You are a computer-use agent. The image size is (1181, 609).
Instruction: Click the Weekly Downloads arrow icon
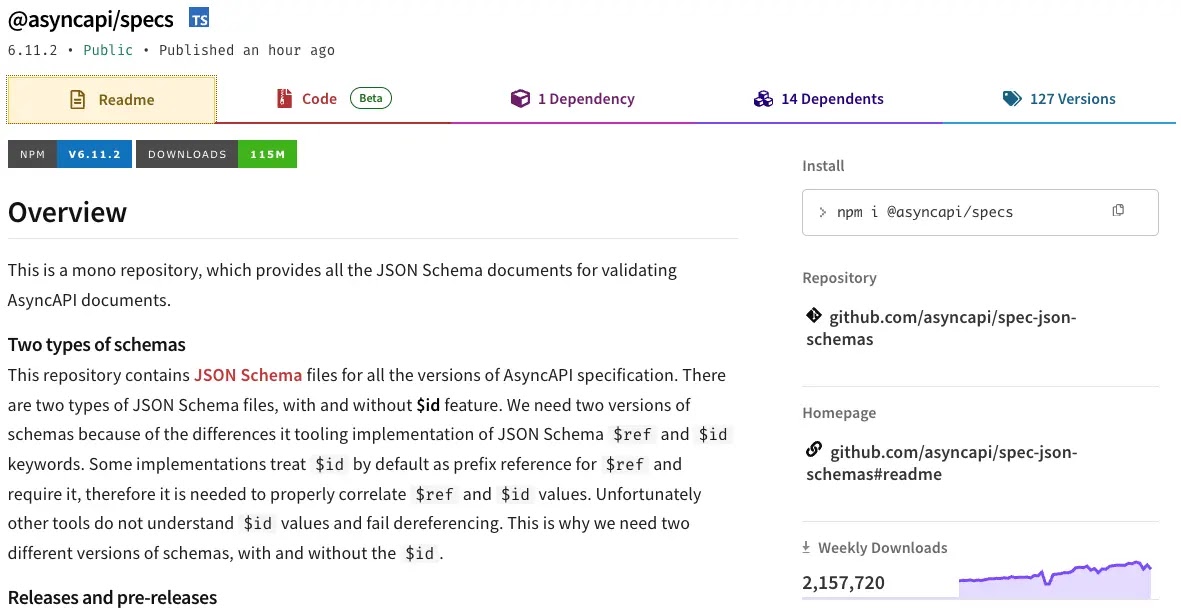pyautogui.click(x=806, y=547)
